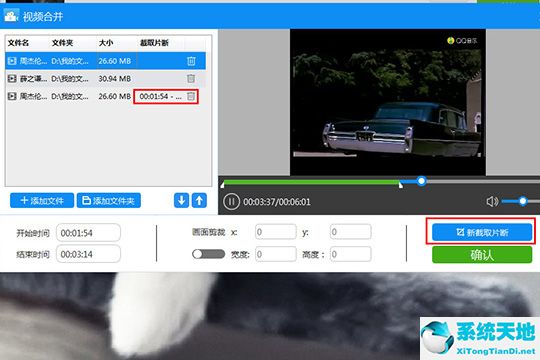The image size is (540, 360).
Task: Click 新截取片断 button
Action: (x=482, y=232)
